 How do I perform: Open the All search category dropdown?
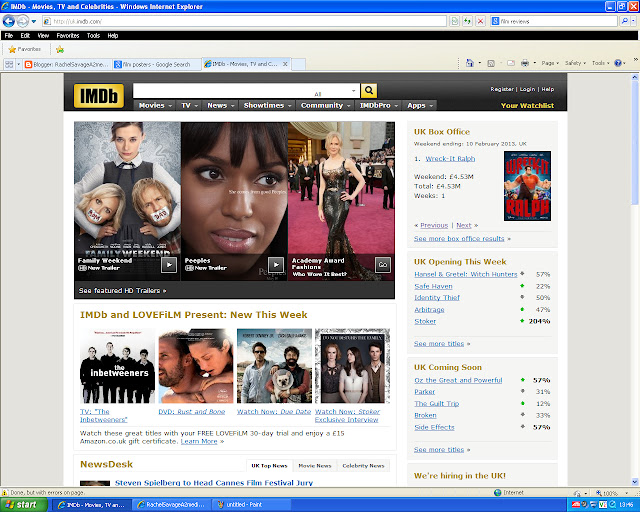point(336,91)
